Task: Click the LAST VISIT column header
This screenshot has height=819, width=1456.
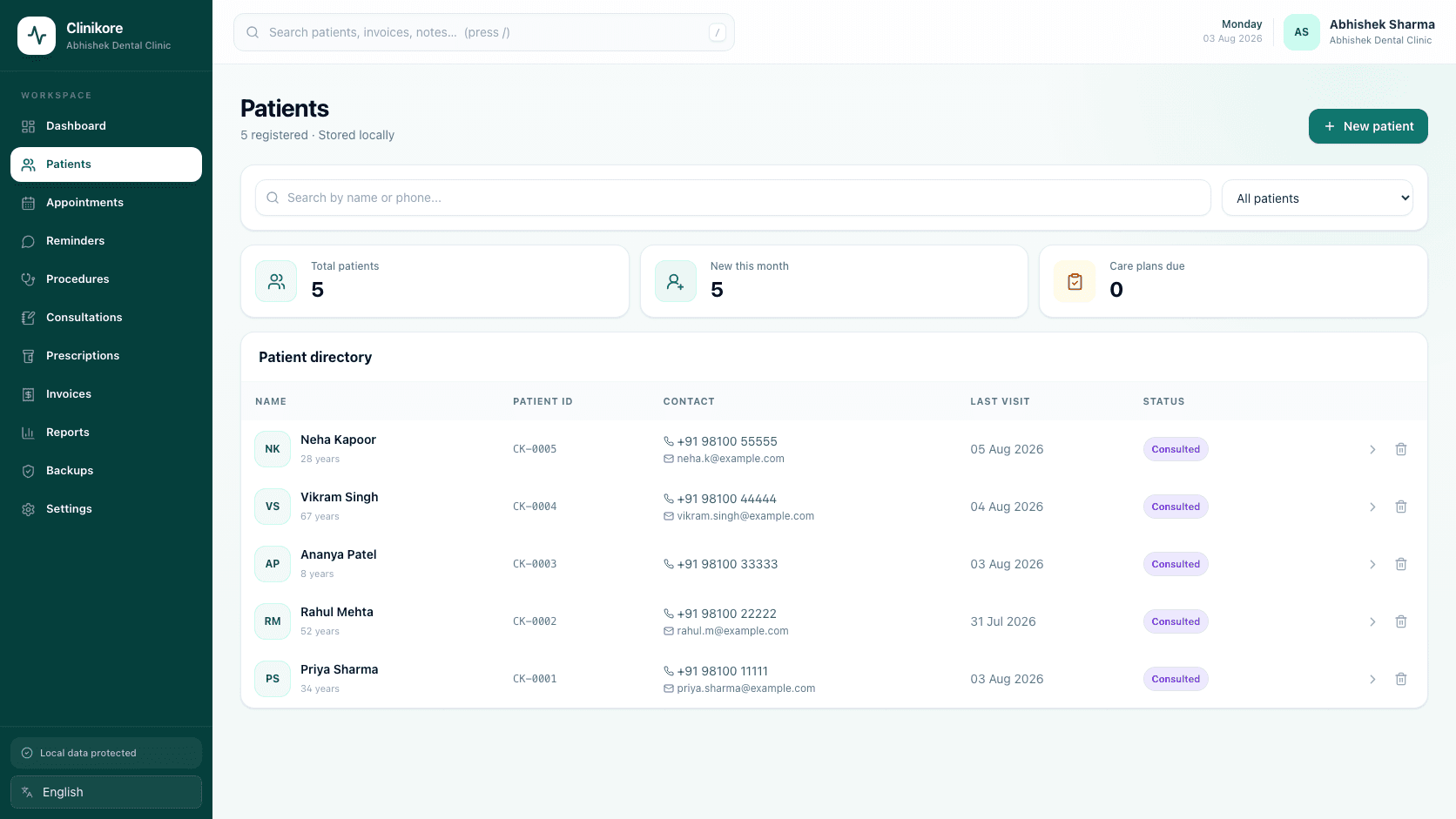Action: pos(1000,401)
